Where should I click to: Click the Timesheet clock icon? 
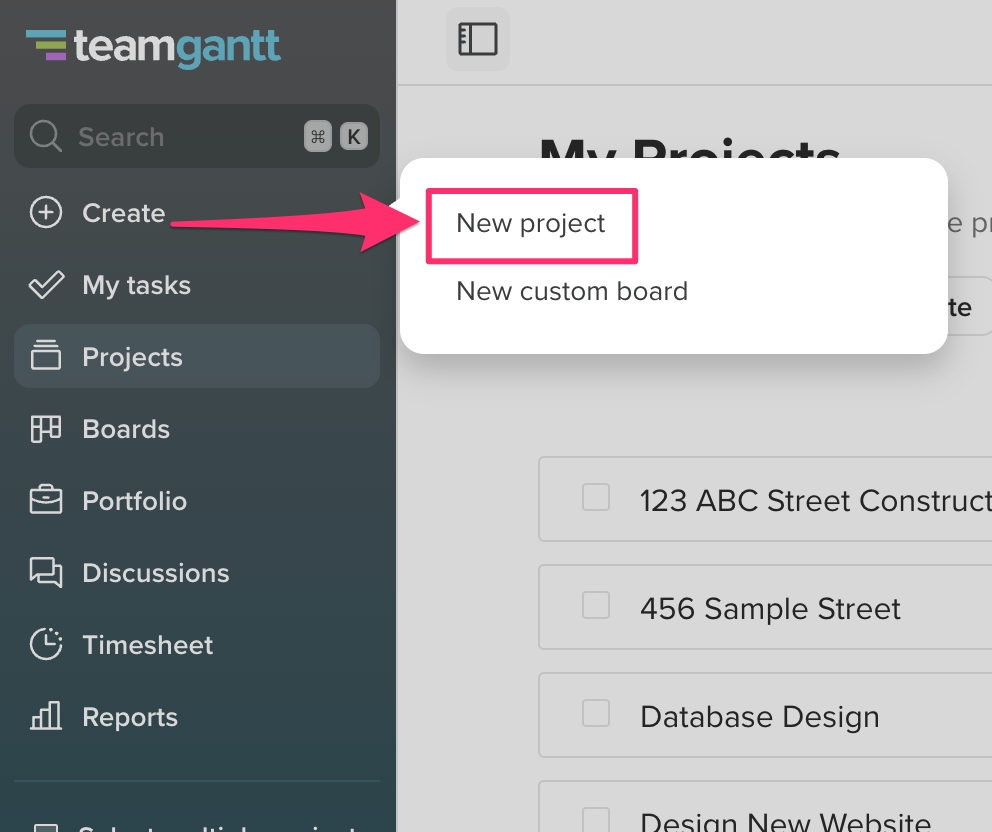[x=46, y=644]
